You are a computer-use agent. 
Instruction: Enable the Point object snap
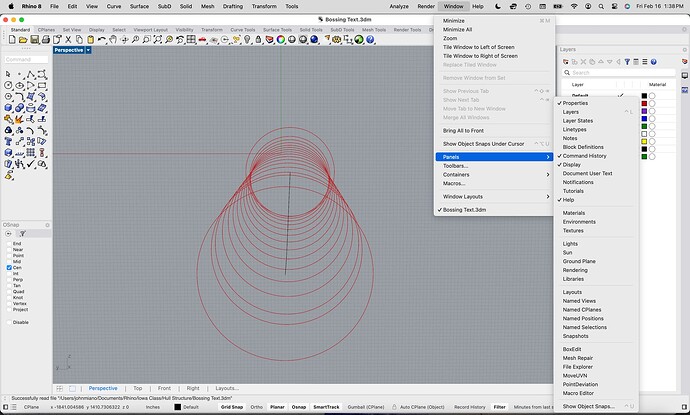pyautogui.click(x=9, y=256)
